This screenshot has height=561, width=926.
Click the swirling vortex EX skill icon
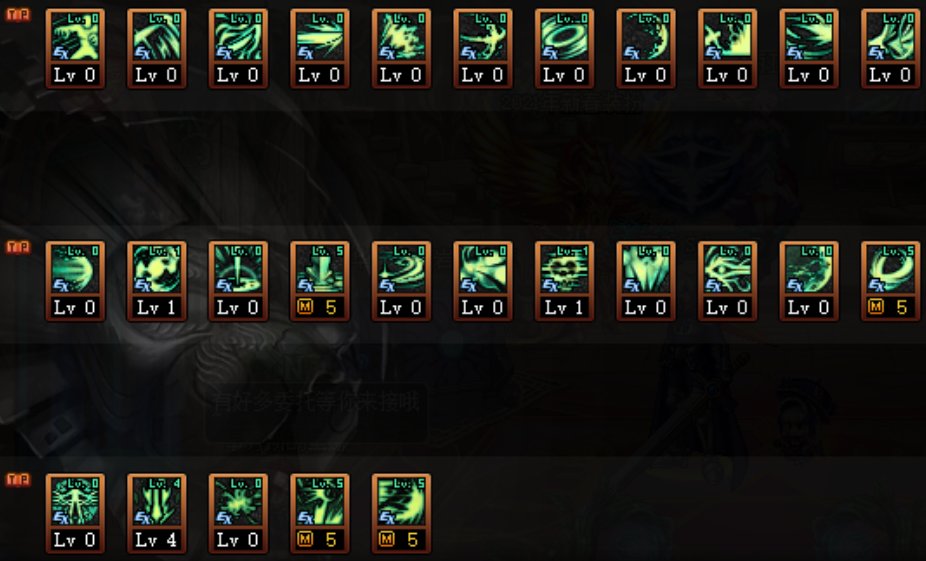pyautogui.click(x=401, y=270)
